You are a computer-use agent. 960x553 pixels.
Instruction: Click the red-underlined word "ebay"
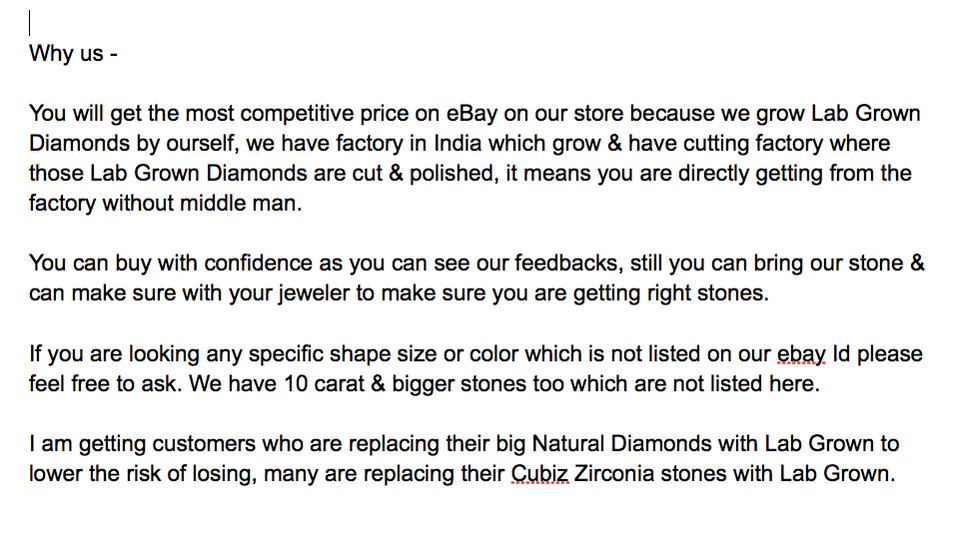[x=802, y=353]
